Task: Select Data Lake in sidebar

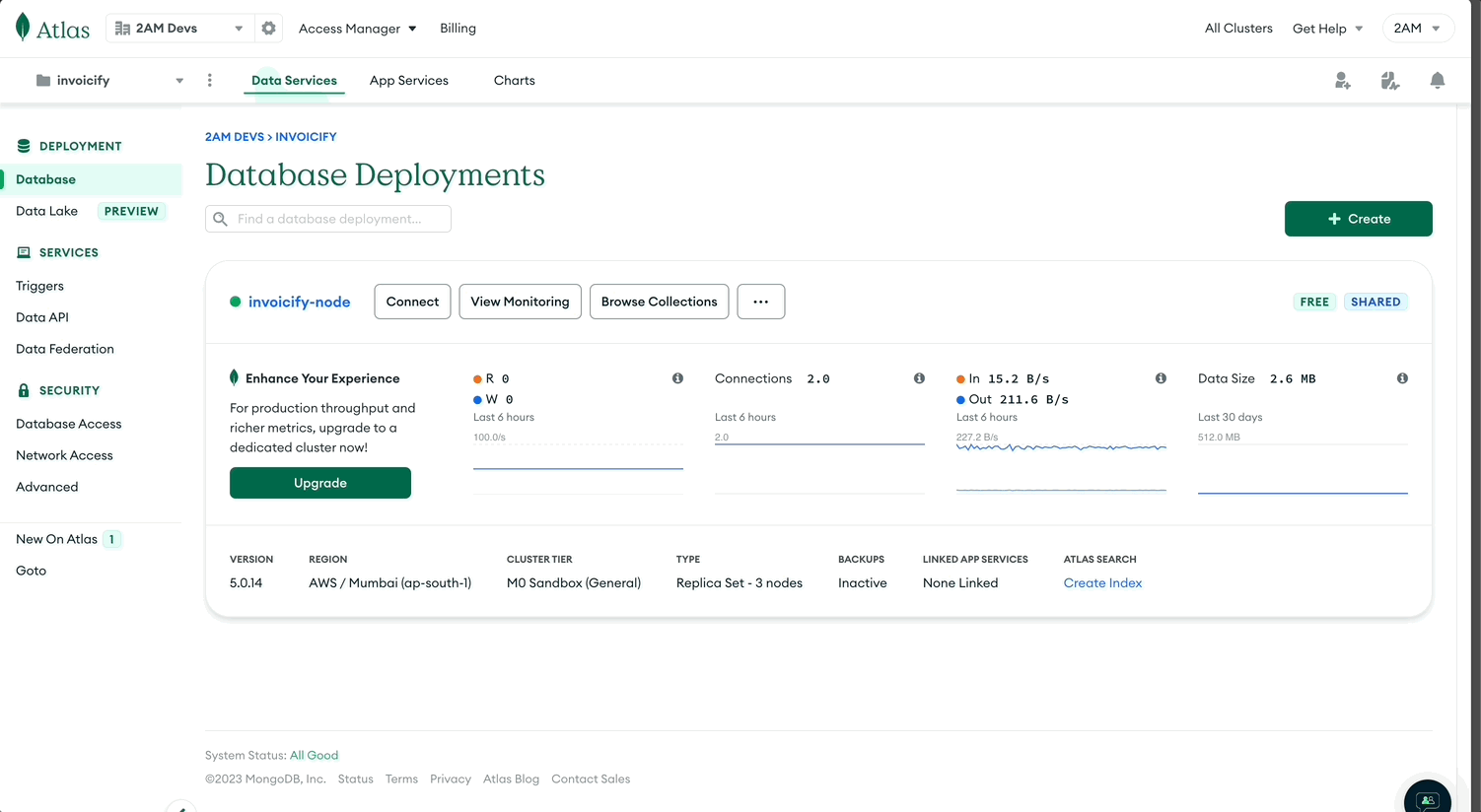Action: point(46,211)
